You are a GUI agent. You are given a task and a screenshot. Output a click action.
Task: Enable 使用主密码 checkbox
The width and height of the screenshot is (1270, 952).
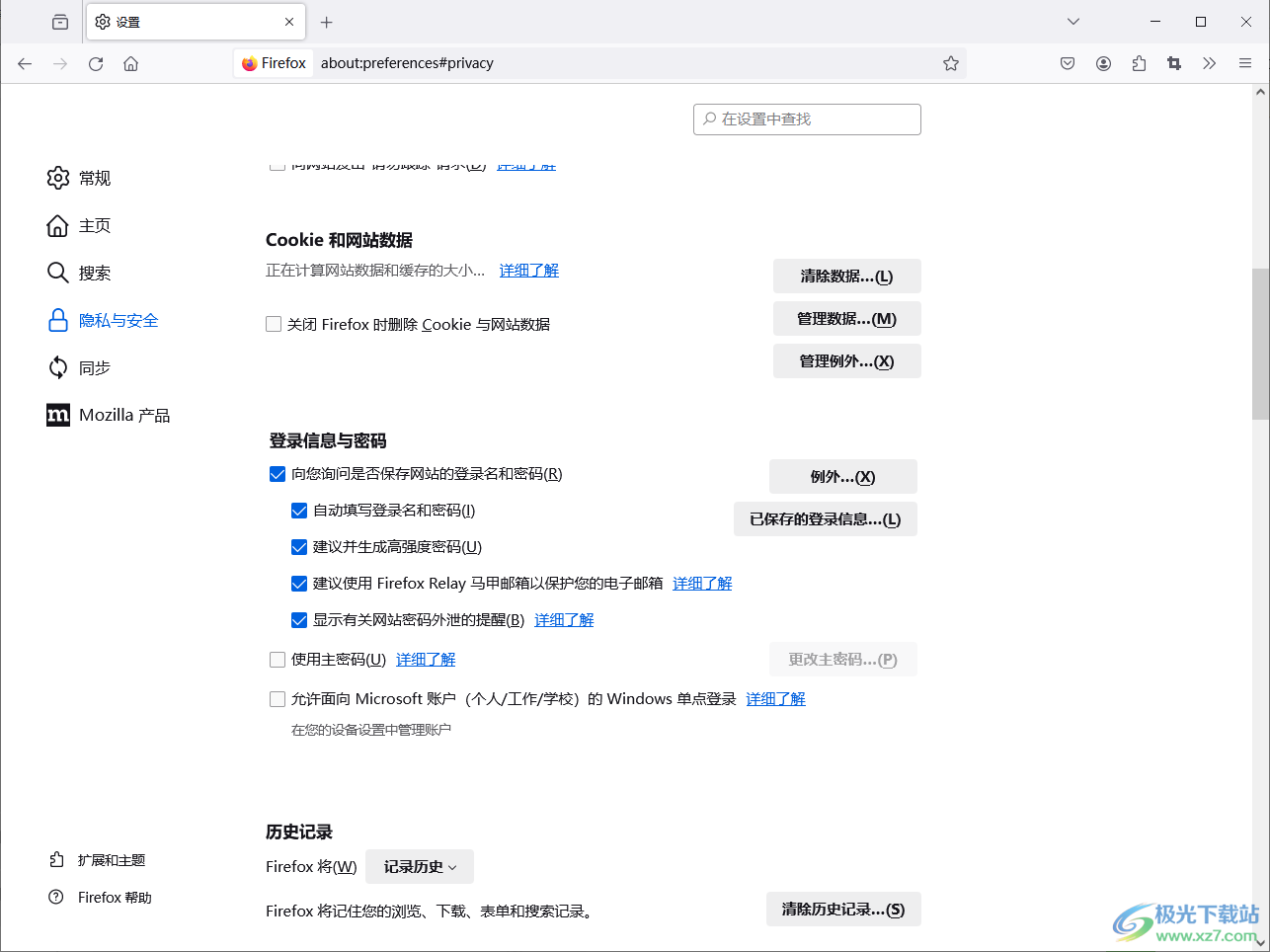tap(278, 660)
